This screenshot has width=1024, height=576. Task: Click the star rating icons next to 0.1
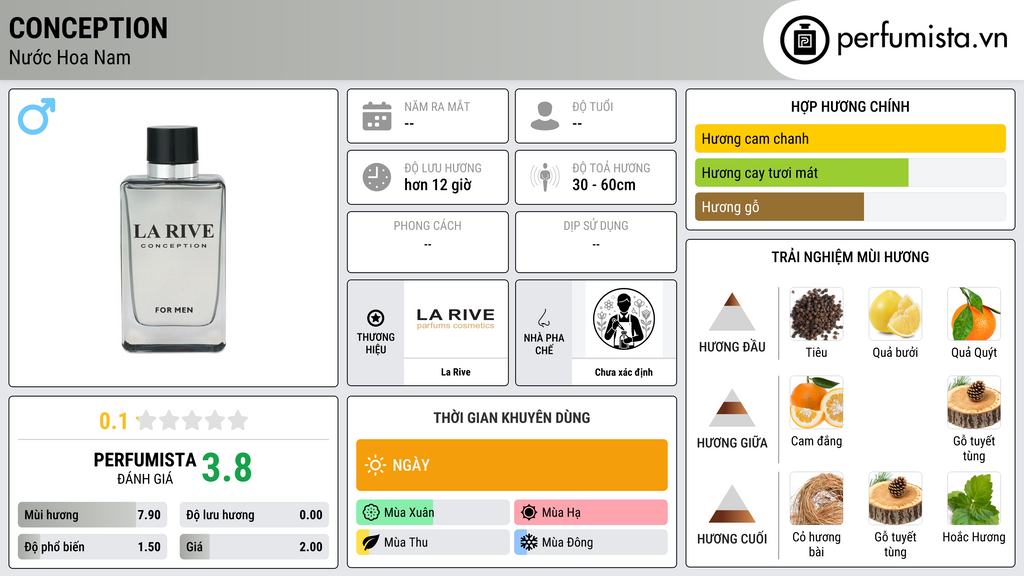tap(192, 420)
